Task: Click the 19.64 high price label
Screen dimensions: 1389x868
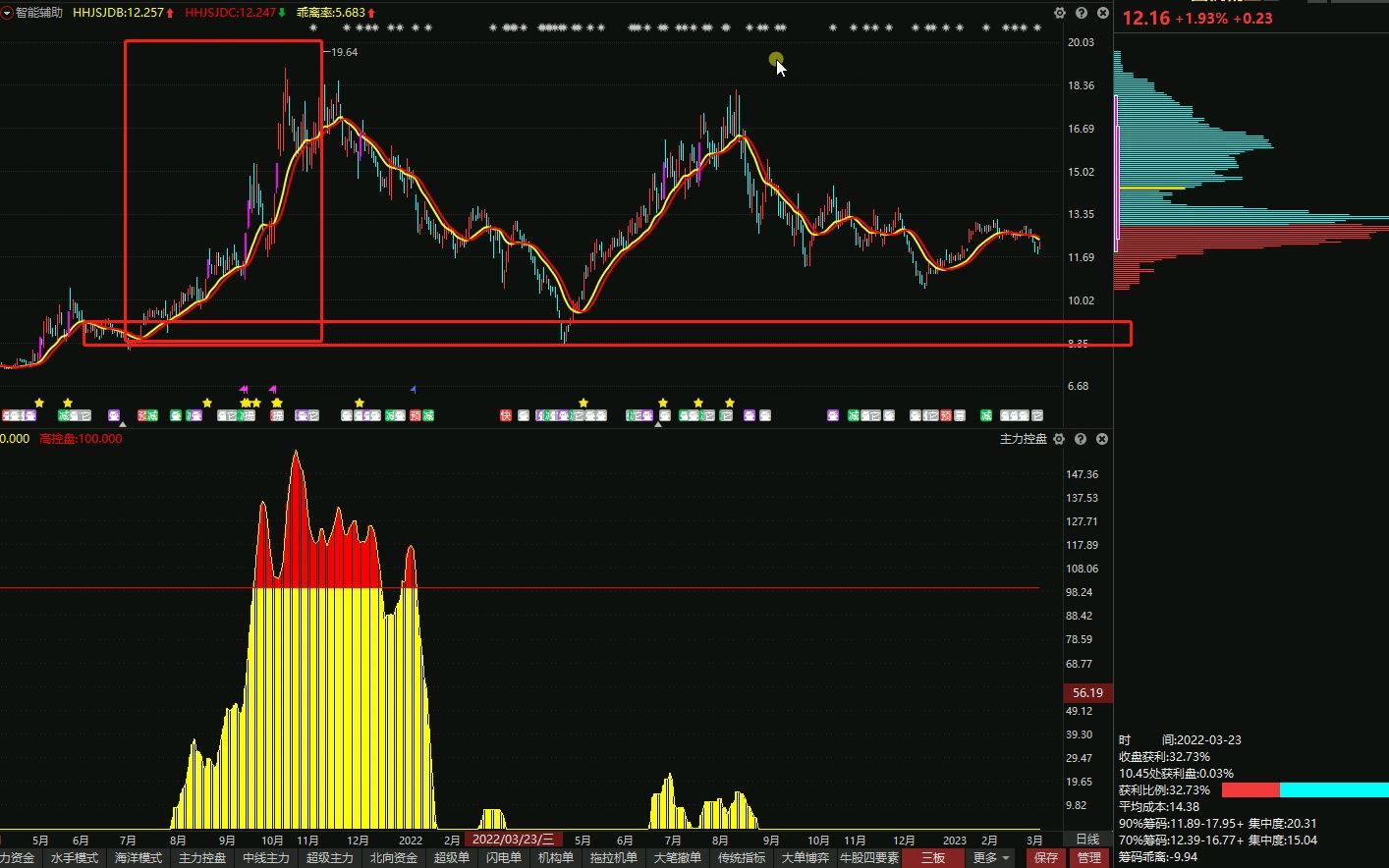Action: (x=345, y=53)
